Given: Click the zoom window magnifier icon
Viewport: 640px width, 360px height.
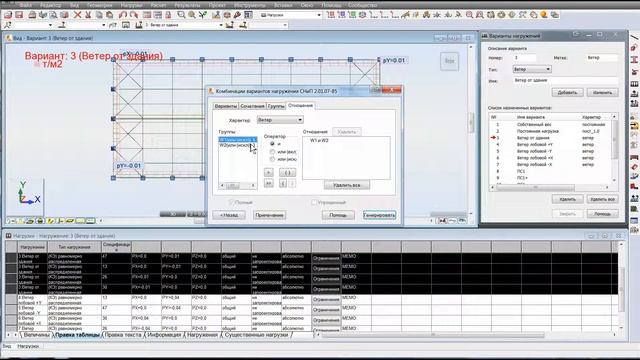Looking at the screenshot, I should 181,15.
